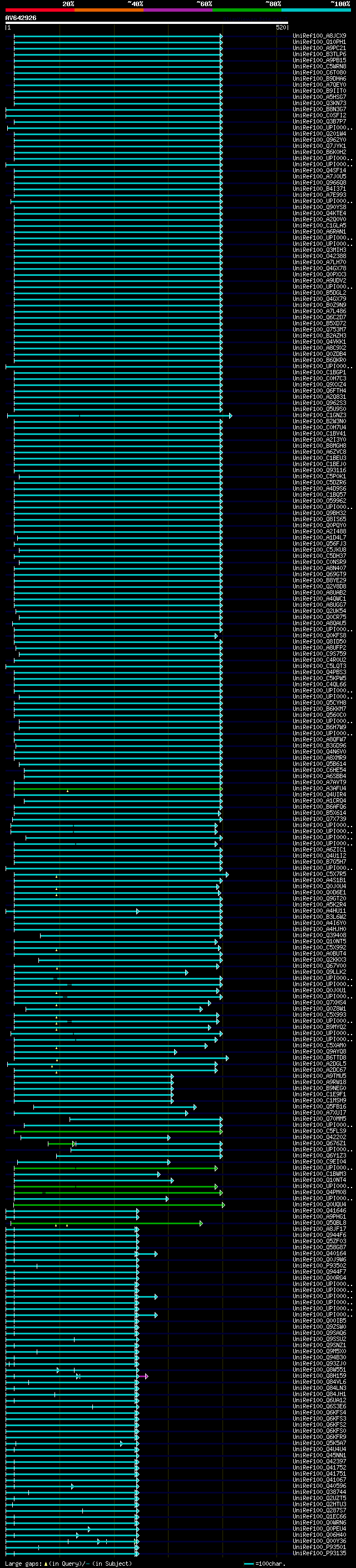Open the UniRef100_Q84JH1 hit

coord(319,1394)
